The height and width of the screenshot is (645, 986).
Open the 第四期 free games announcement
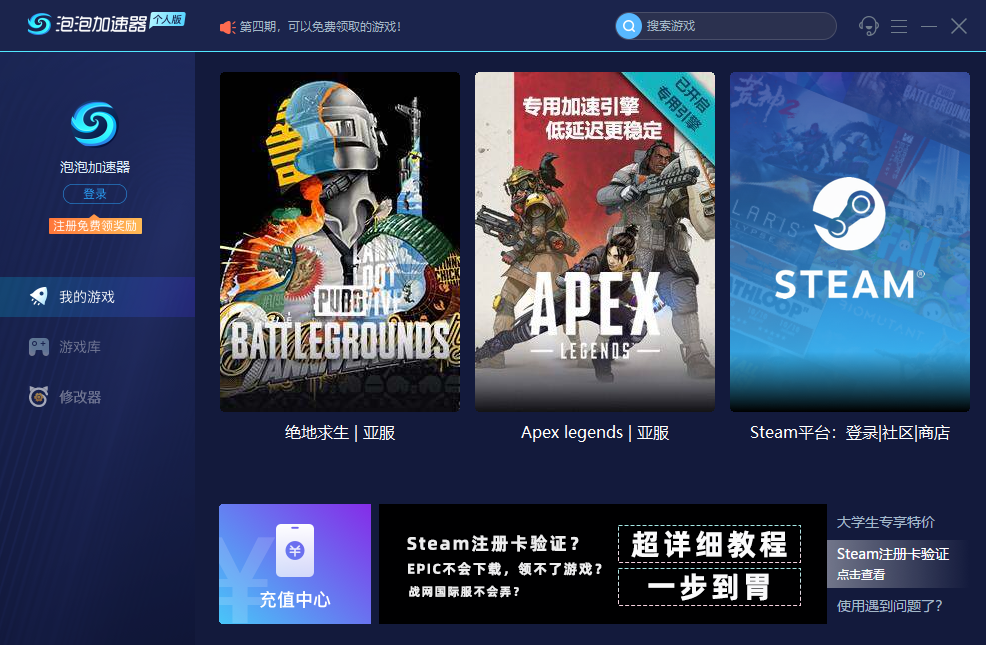pos(320,26)
